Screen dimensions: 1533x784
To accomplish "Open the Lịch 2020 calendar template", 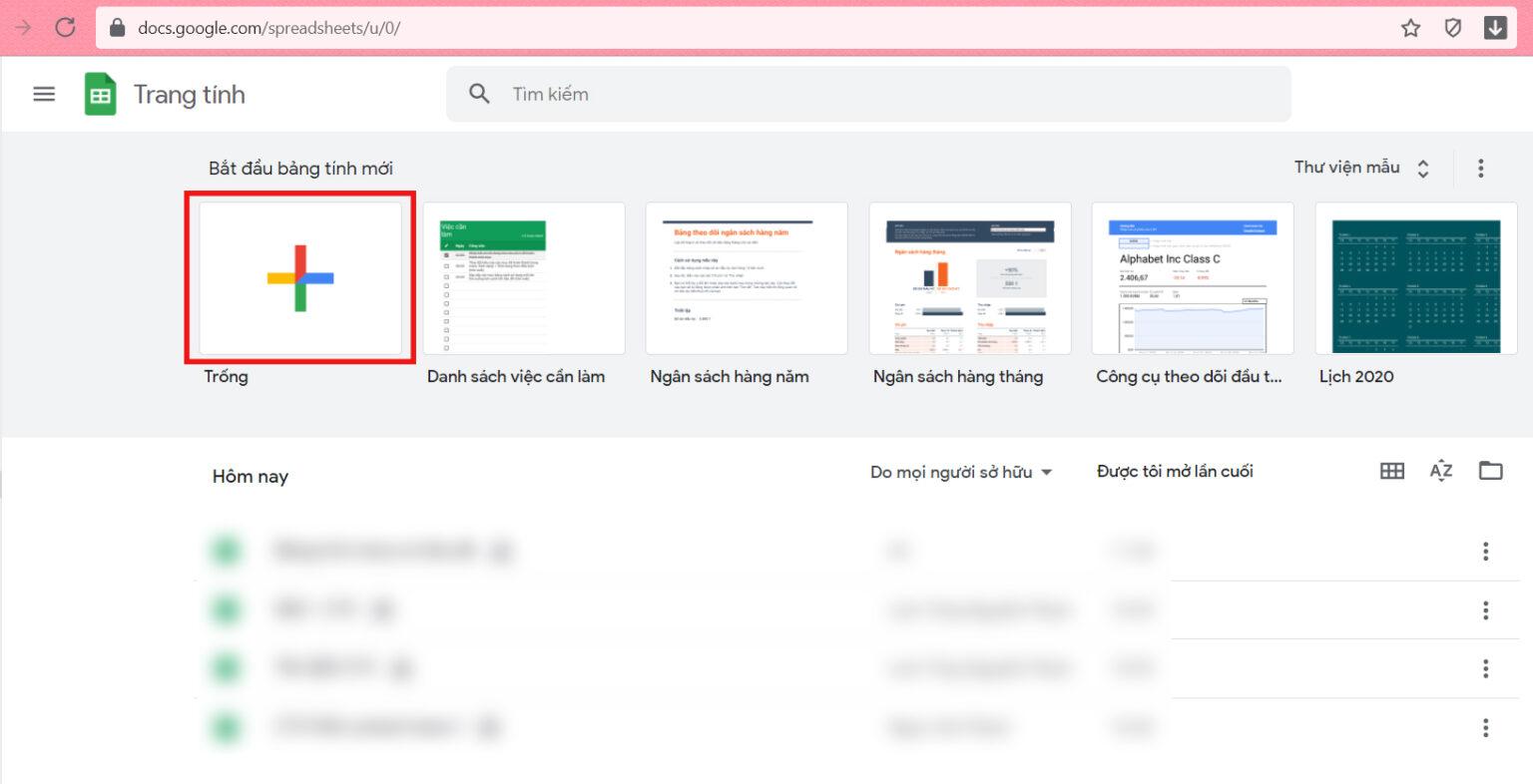I will [1416, 278].
